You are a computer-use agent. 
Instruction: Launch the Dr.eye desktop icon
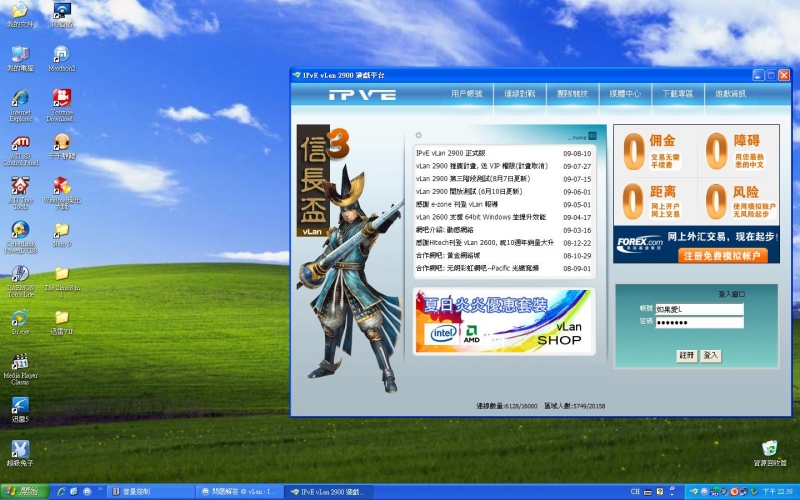pyautogui.click(x=20, y=321)
